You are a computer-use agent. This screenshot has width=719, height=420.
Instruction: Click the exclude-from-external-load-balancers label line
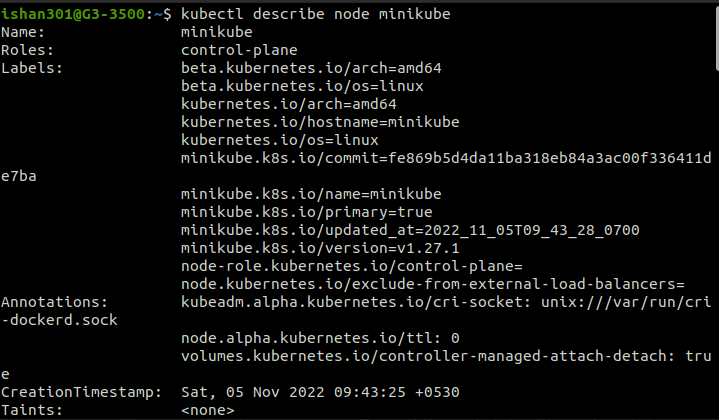(x=432, y=284)
